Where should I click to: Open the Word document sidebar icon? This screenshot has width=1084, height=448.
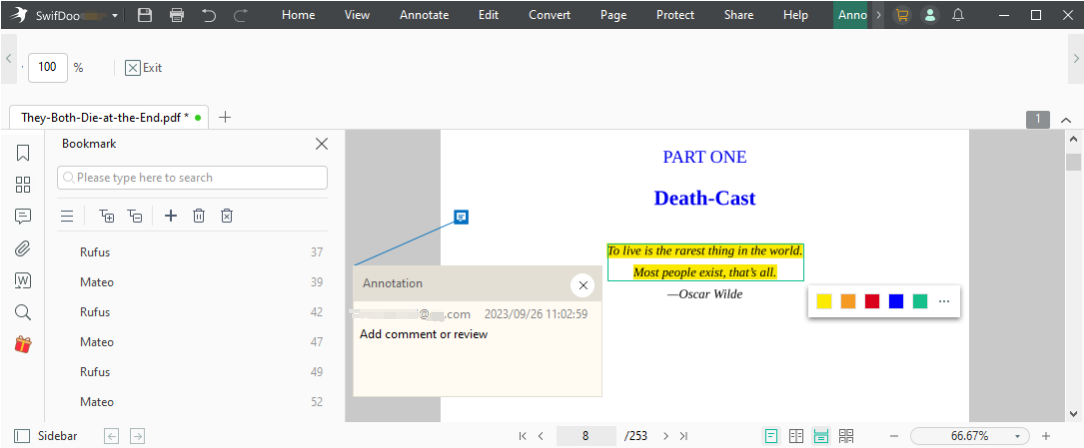point(23,281)
